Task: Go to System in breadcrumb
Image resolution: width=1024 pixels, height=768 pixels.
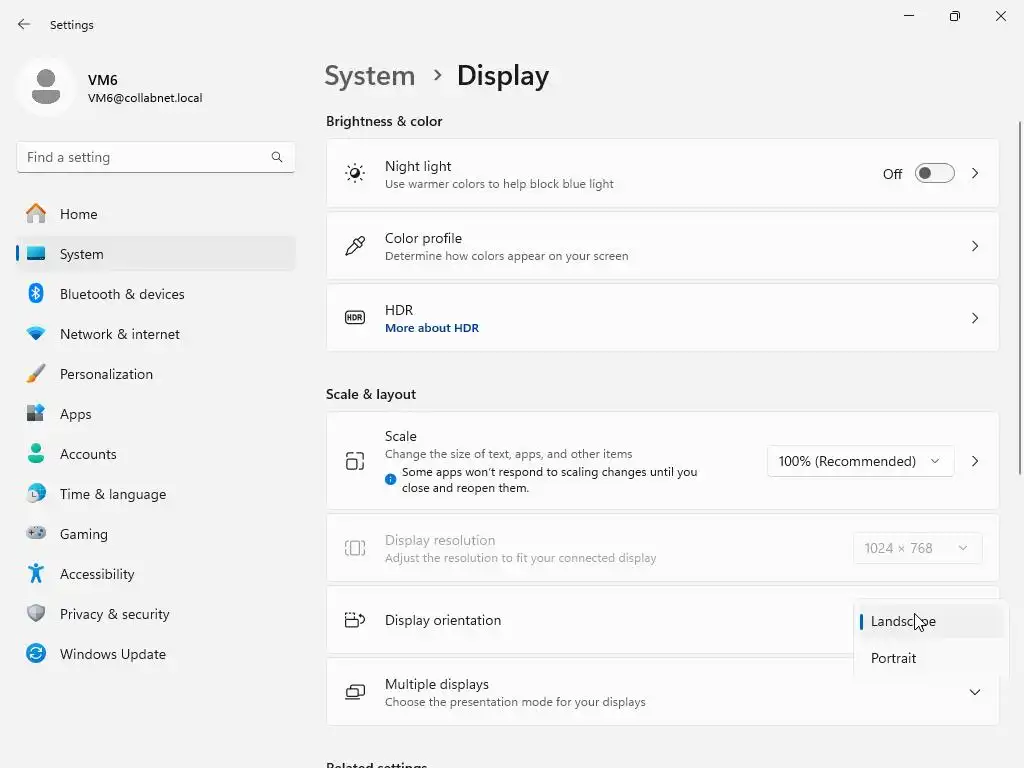Action: tap(370, 76)
